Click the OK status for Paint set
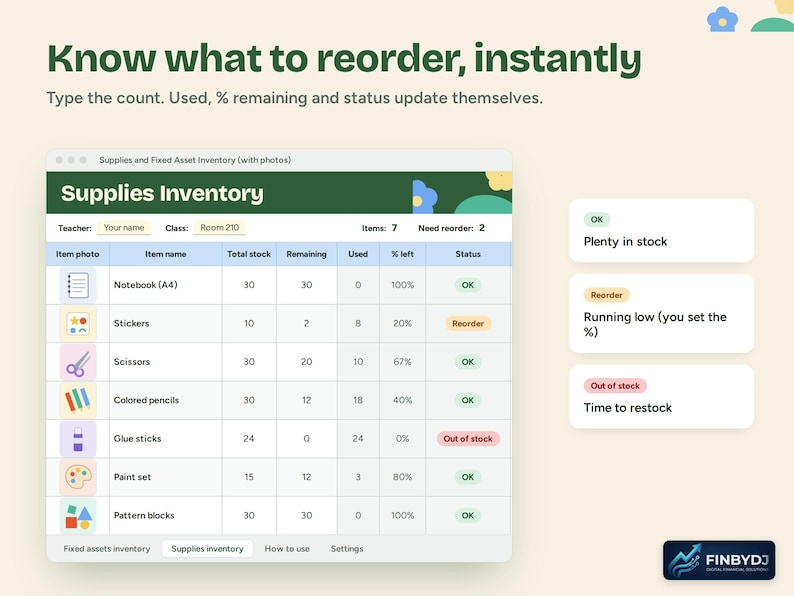 pos(468,477)
